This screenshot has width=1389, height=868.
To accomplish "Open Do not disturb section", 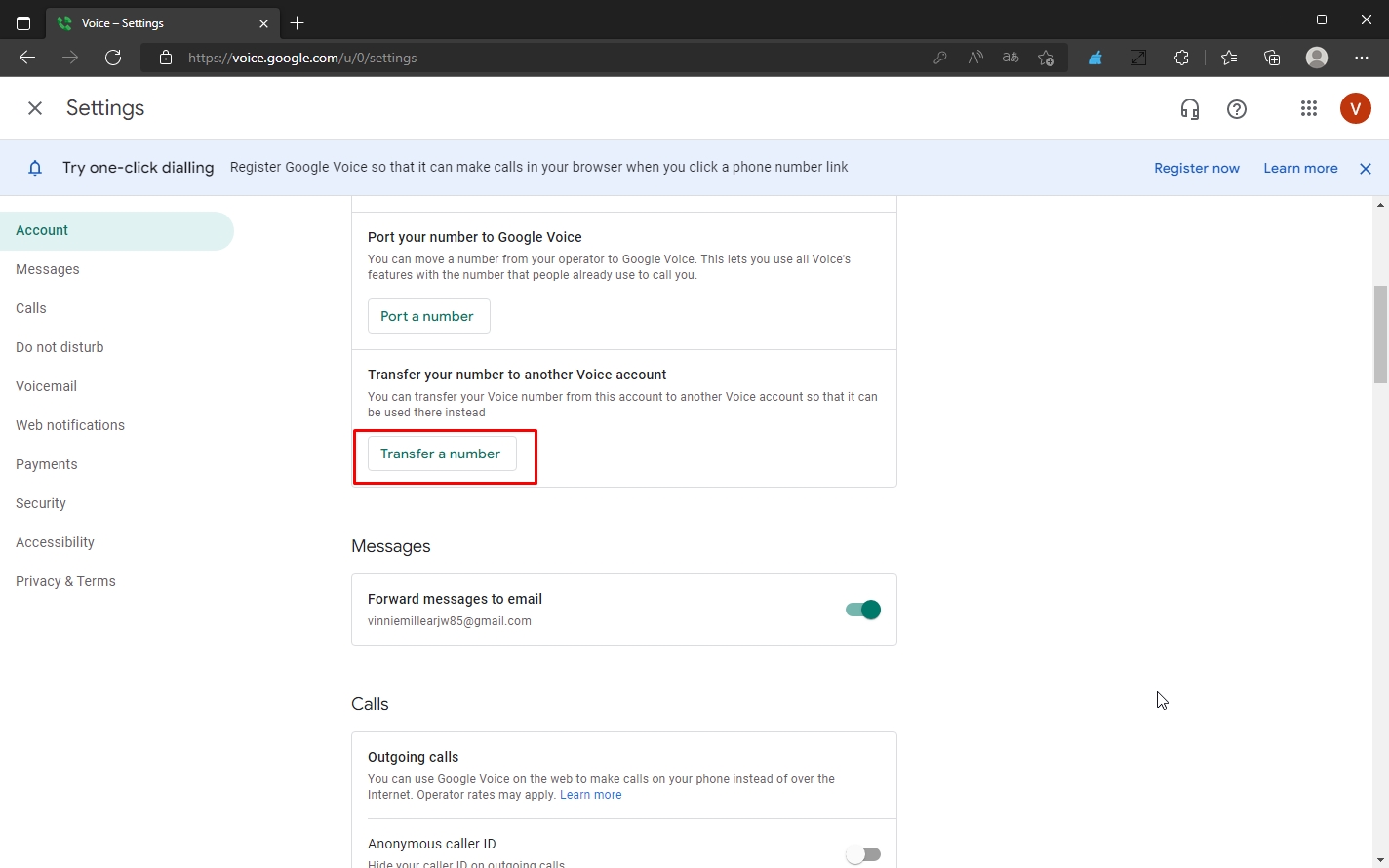I will 60,347.
